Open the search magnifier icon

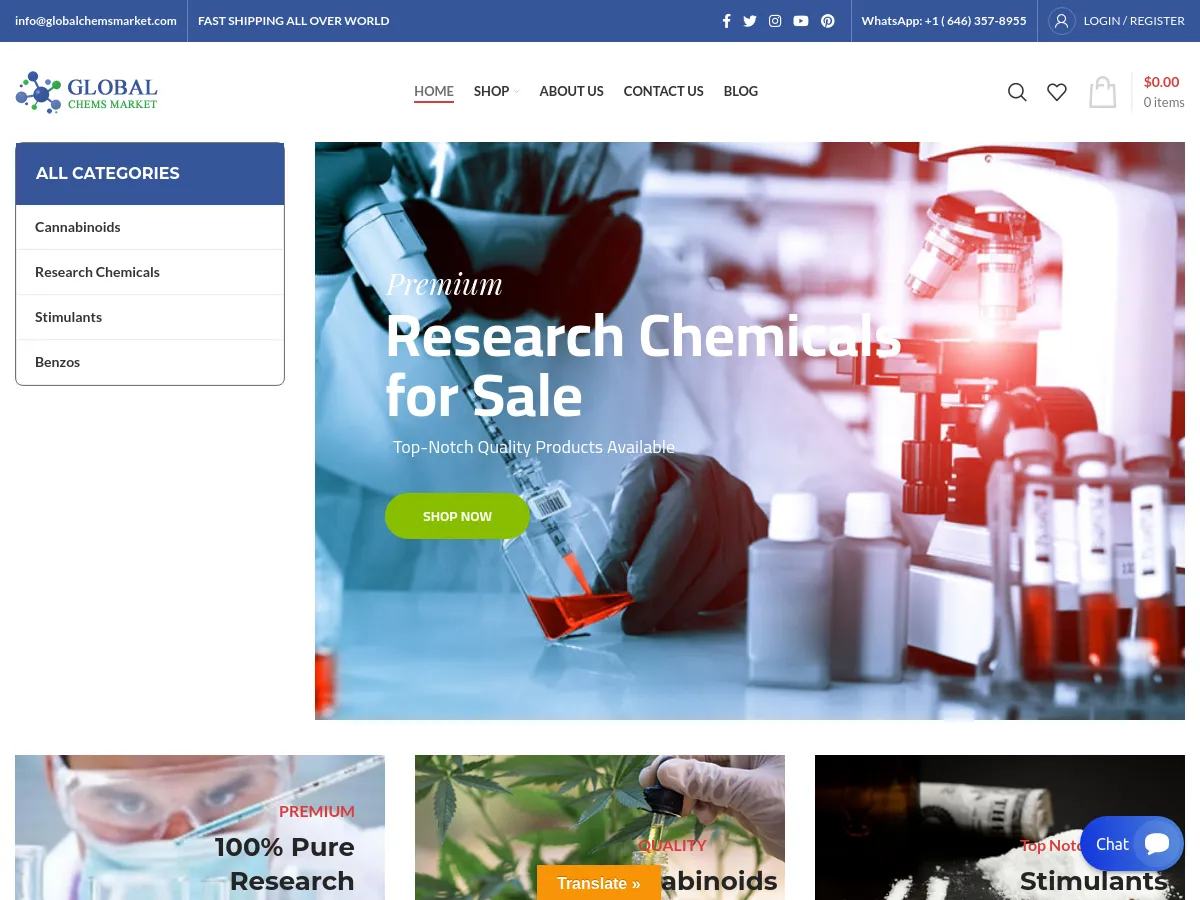click(x=1017, y=91)
